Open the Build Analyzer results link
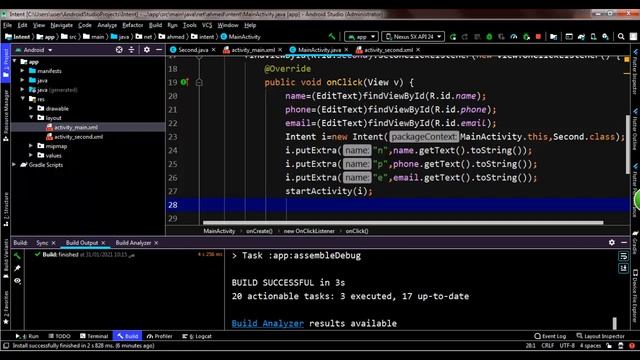The height and width of the screenshot is (360, 640). tap(268, 324)
